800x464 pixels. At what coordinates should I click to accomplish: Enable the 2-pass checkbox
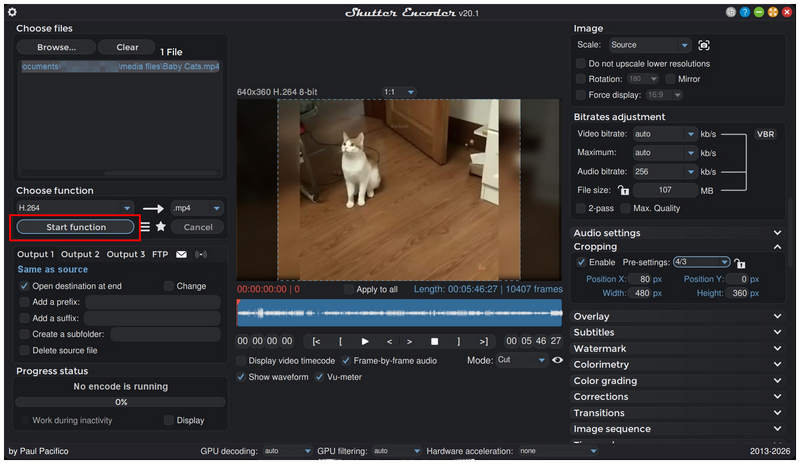(581, 208)
